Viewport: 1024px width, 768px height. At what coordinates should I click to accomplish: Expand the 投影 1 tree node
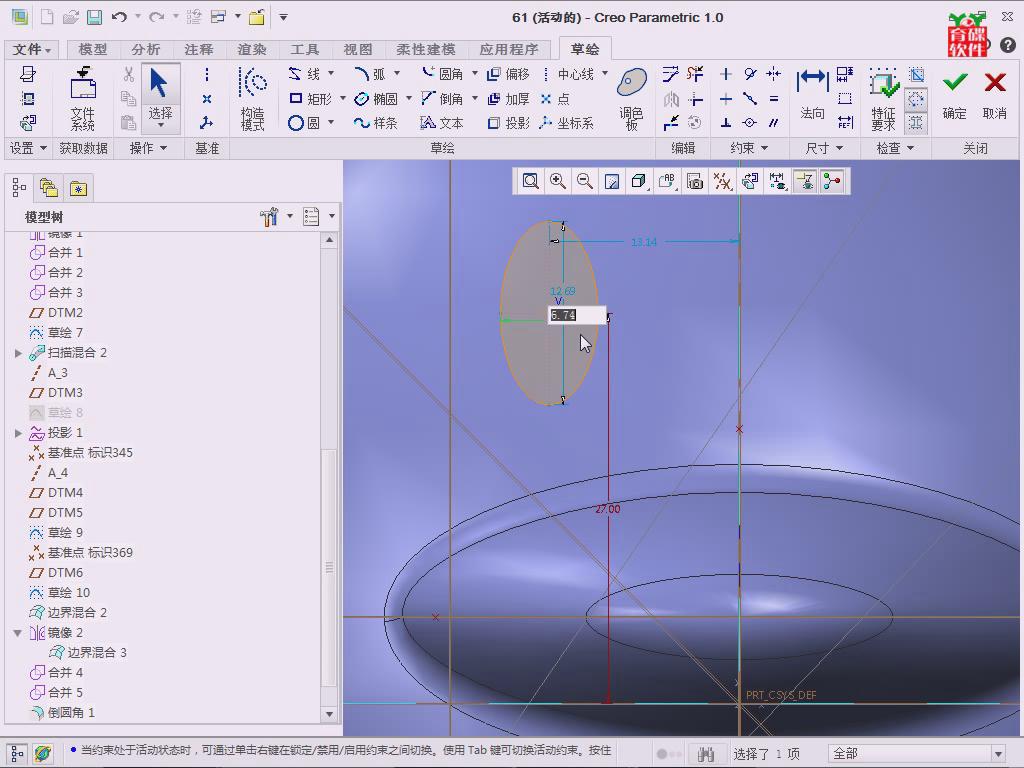(x=18, y=433)
